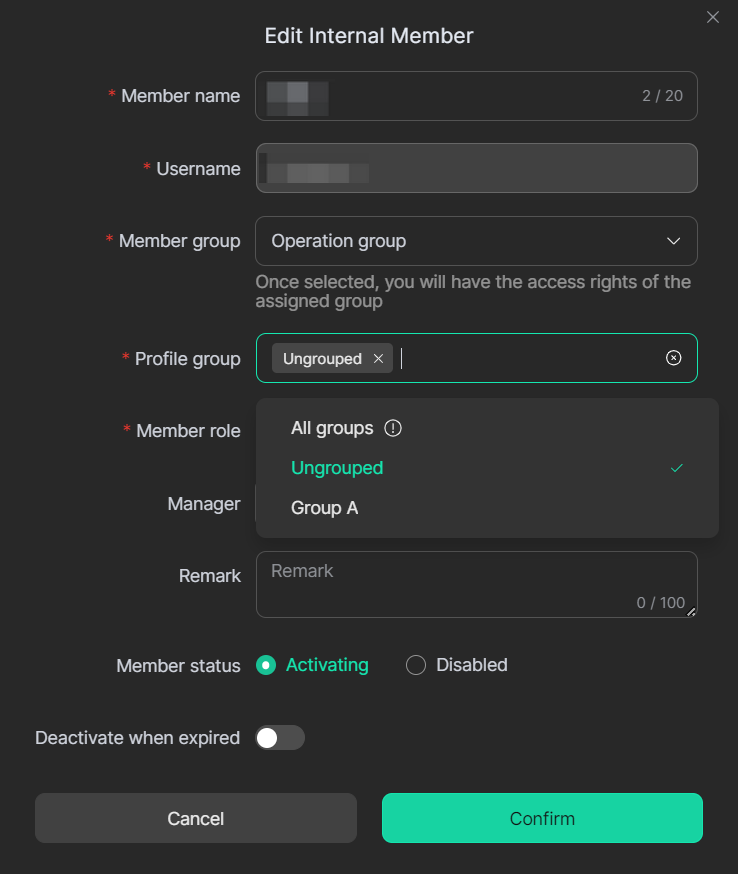Select the Activating member status
The image size is (738, 874).
tap(266, 665)
